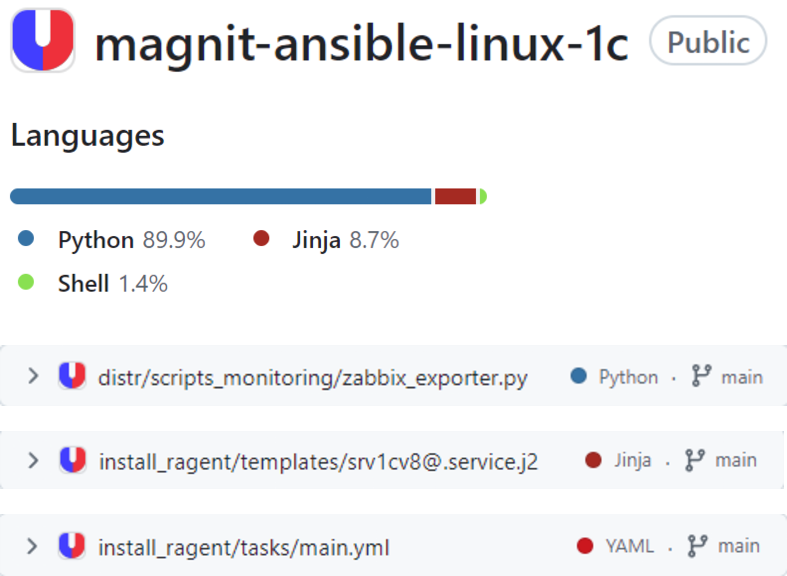Click branch icon in srv1cv8@.service.j2 row
Viewport: 787px width, 576px height.
(x=695, y=460)
